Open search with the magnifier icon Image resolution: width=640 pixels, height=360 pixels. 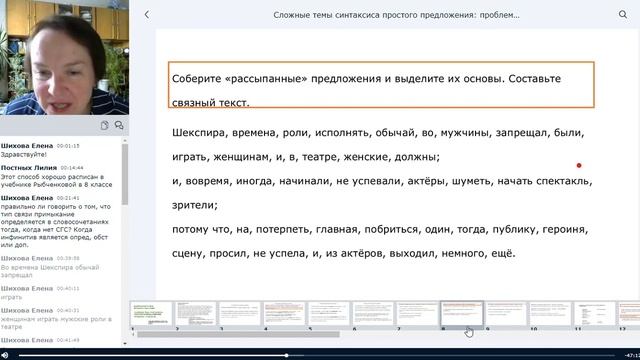(x=622, y=15)
